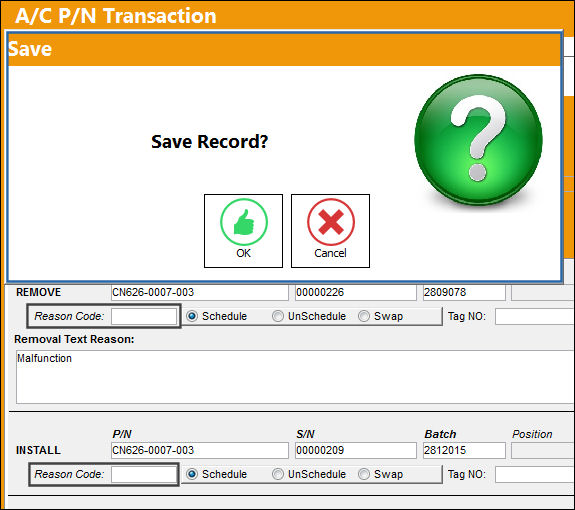
Task: Click the REMOVE row label
Action: point(39,292)
